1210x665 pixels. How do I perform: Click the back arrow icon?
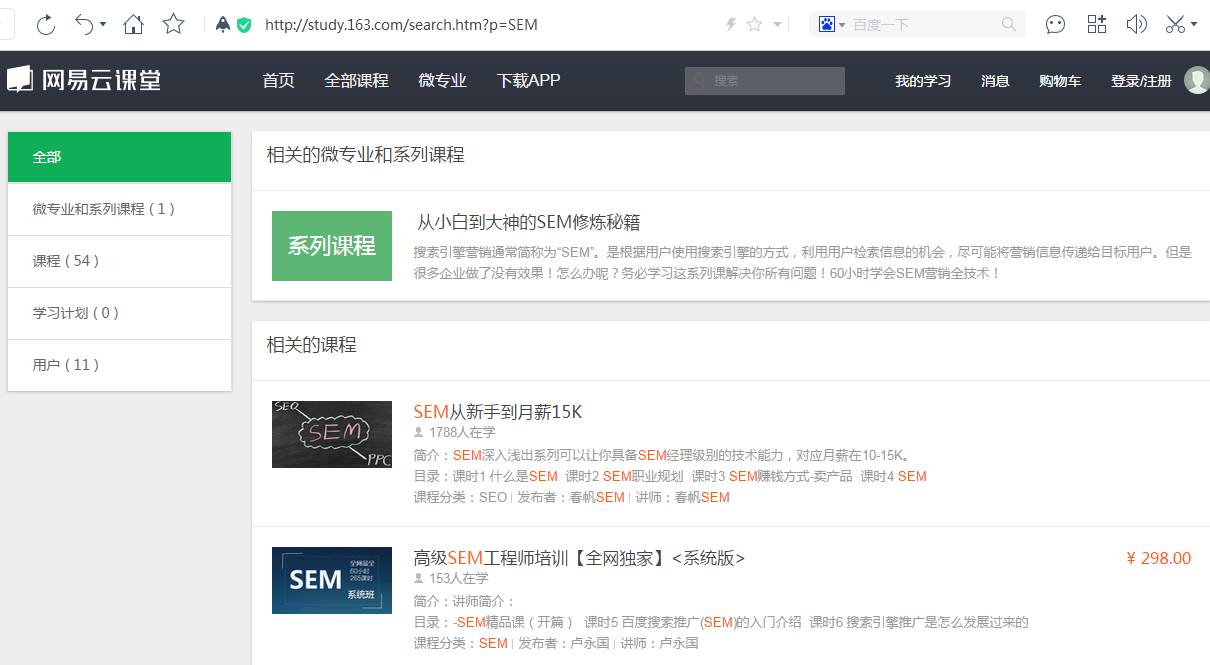84,24
